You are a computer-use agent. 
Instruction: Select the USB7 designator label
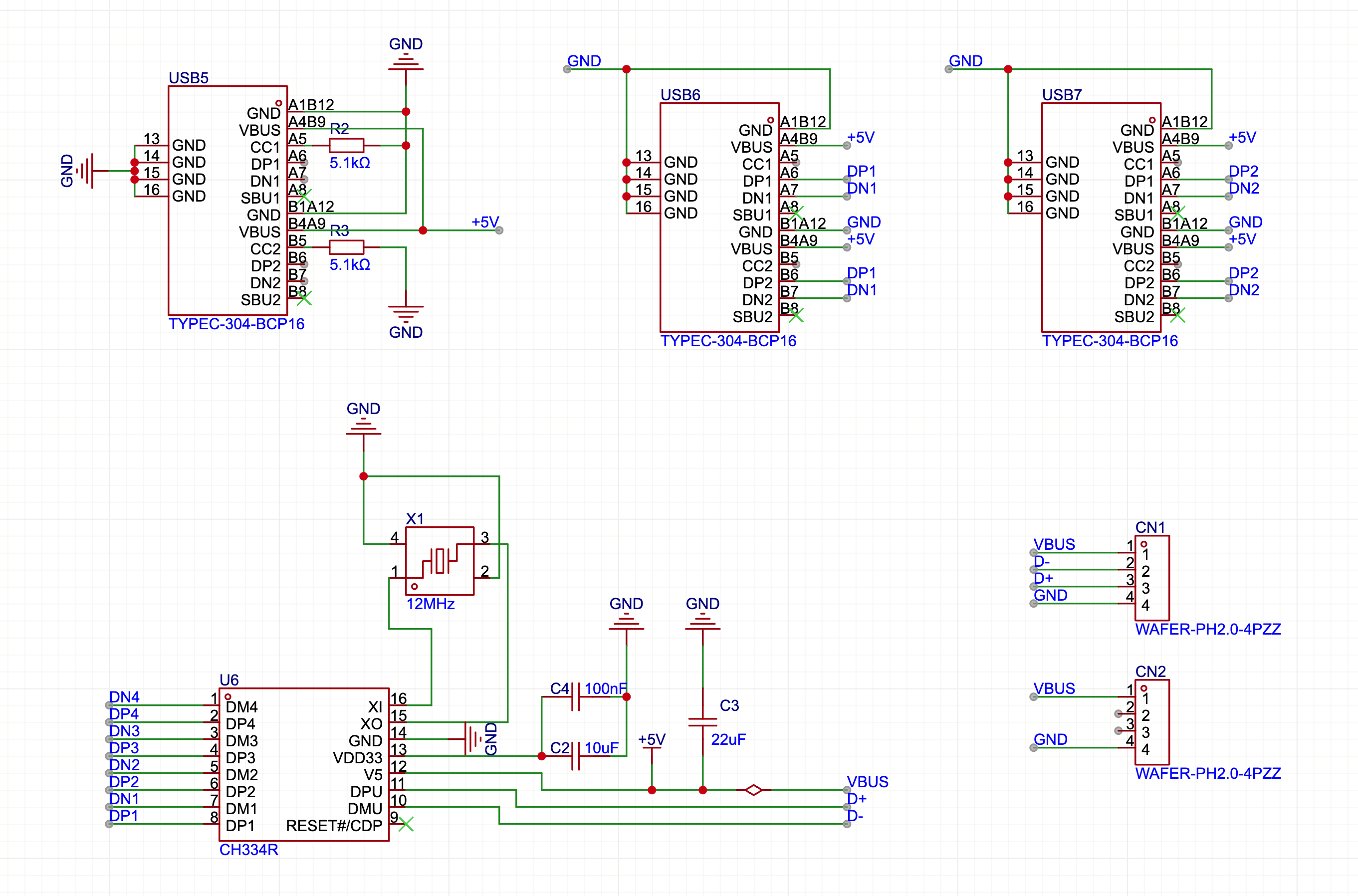pos(1062,95)
